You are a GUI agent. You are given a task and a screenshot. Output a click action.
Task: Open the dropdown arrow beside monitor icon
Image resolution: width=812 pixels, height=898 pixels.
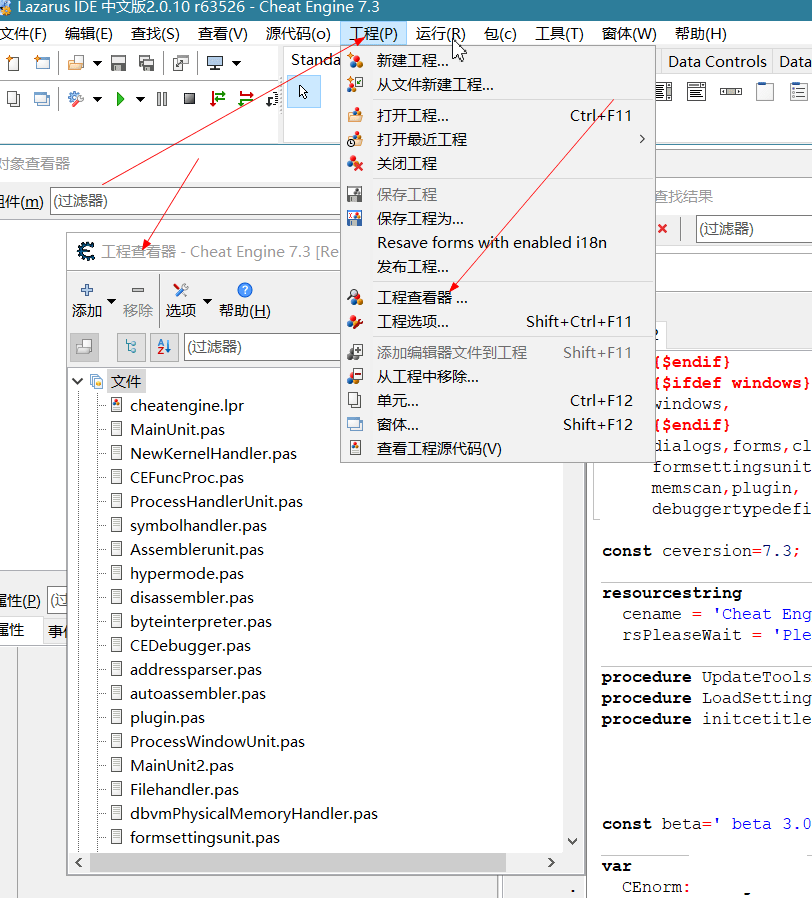236,64
